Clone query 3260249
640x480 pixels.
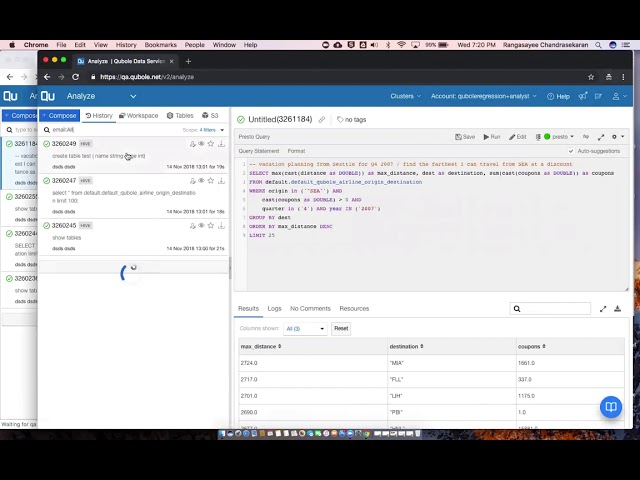click(192, 144)
